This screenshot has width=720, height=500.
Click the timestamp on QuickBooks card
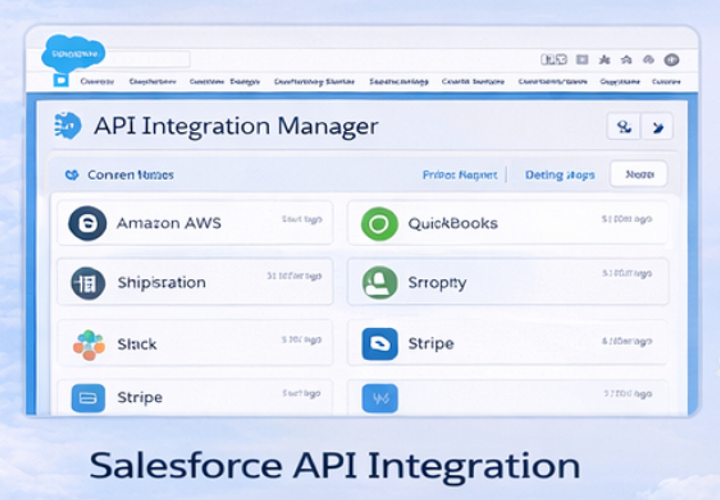[x=627, y=219]
